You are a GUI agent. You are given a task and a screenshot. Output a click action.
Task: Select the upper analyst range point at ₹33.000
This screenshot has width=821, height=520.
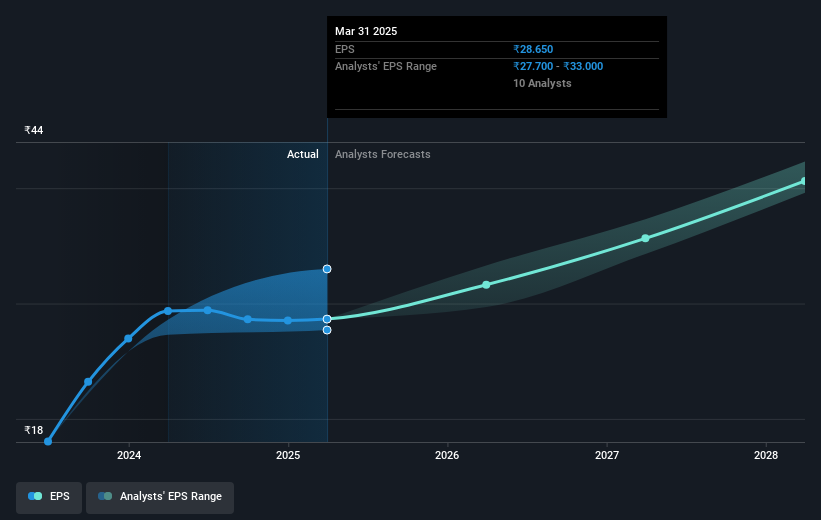coord(327,269)
